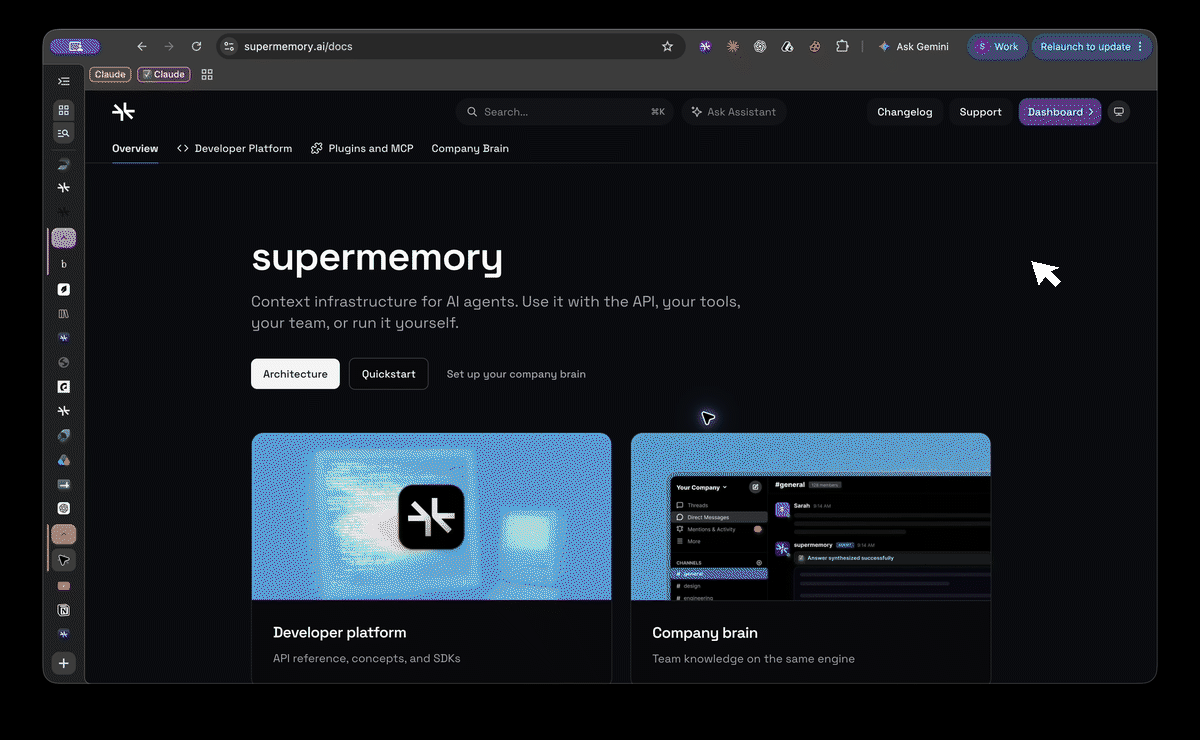Toggle the docs theme with the monitor icon
Viewport: 1200px width, 740px height.
(1119, 112)
